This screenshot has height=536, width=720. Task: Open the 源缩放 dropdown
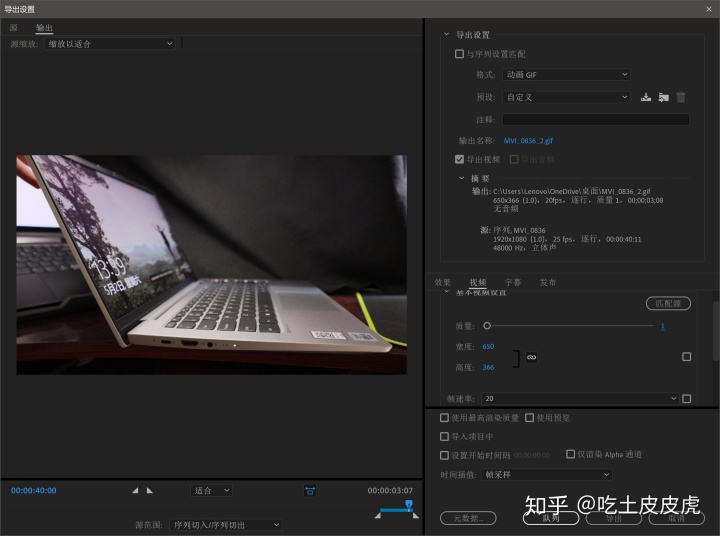[110, 44]
